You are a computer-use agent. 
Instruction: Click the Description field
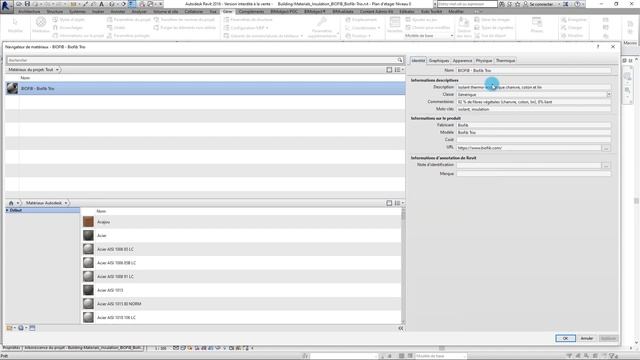click(533, 87)
